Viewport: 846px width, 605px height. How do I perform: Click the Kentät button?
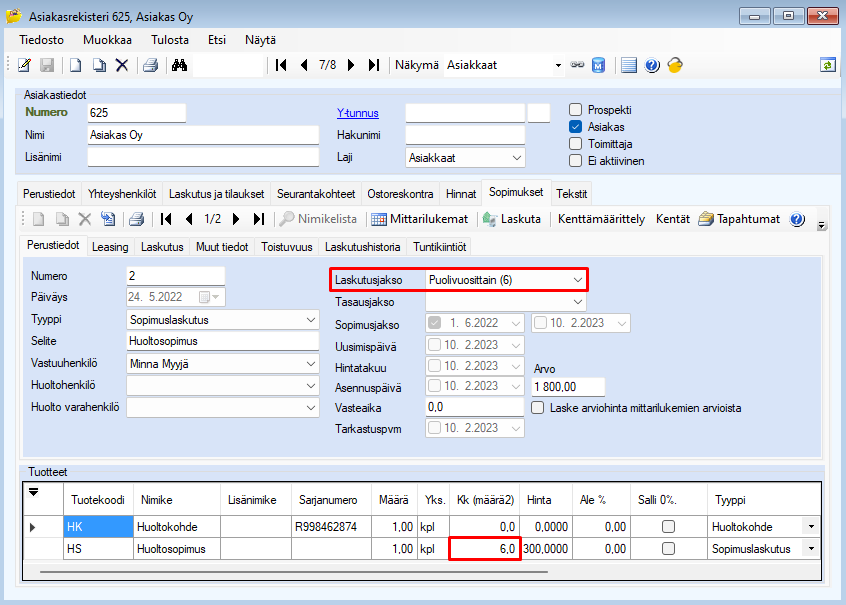pos(673,219)
